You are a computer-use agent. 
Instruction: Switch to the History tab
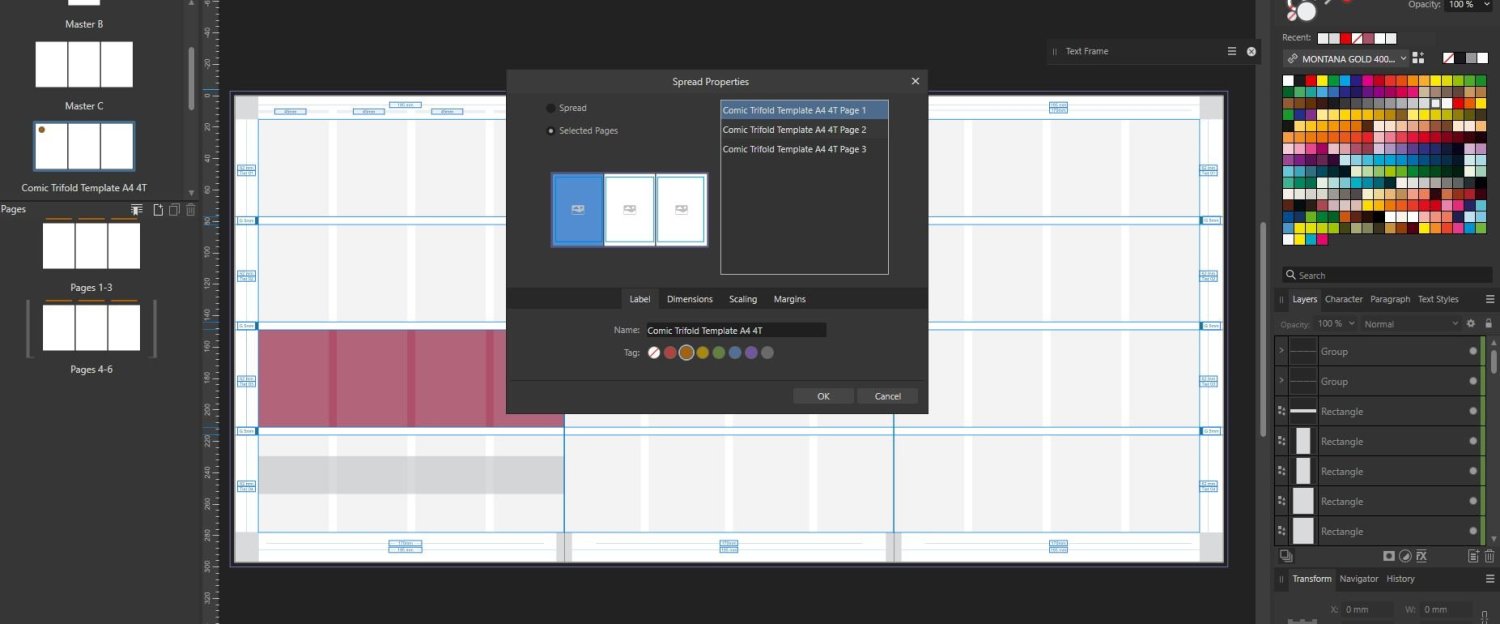1400,579
